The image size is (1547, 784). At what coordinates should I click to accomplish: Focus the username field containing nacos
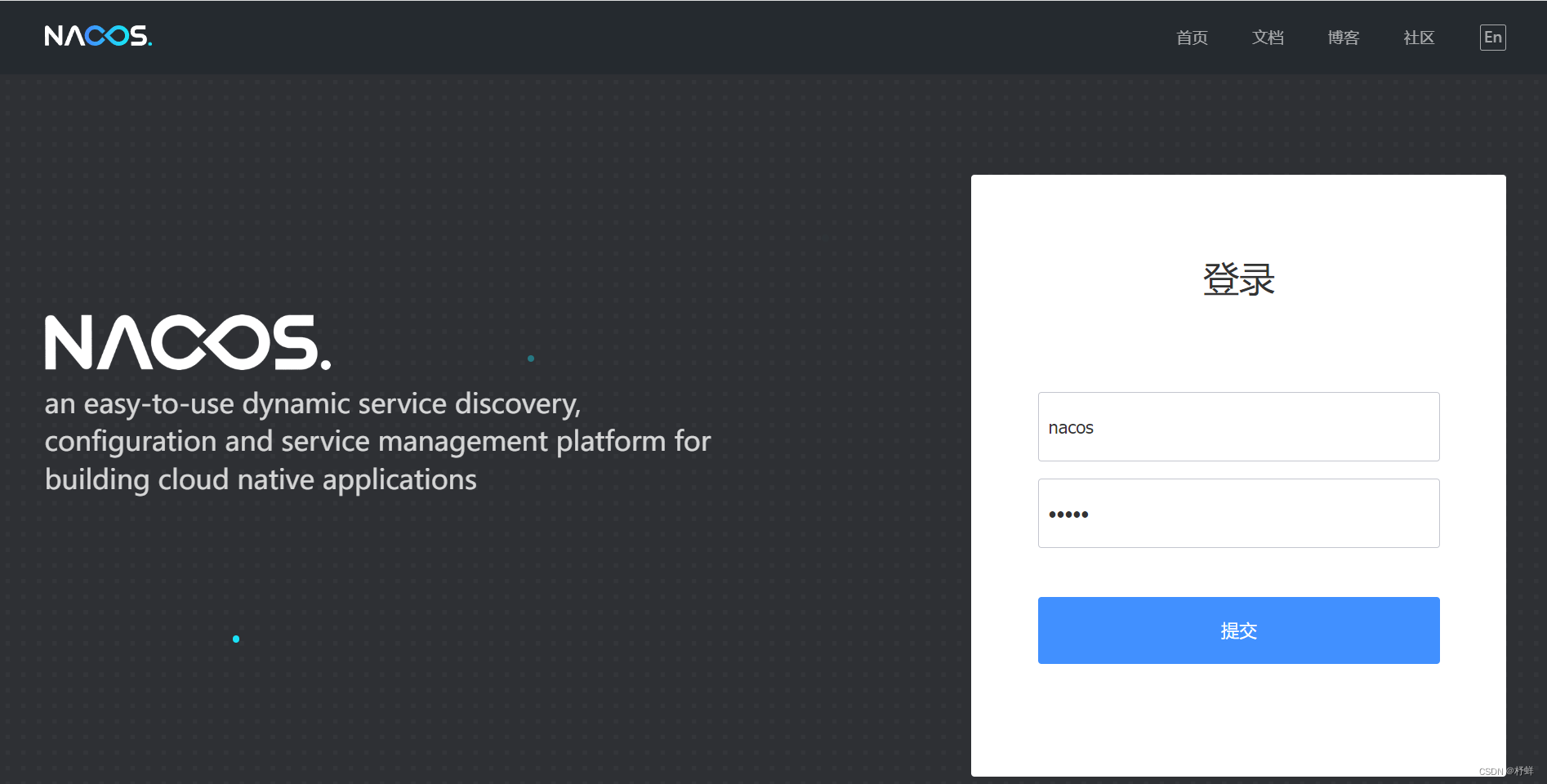tap(1238, 427)
